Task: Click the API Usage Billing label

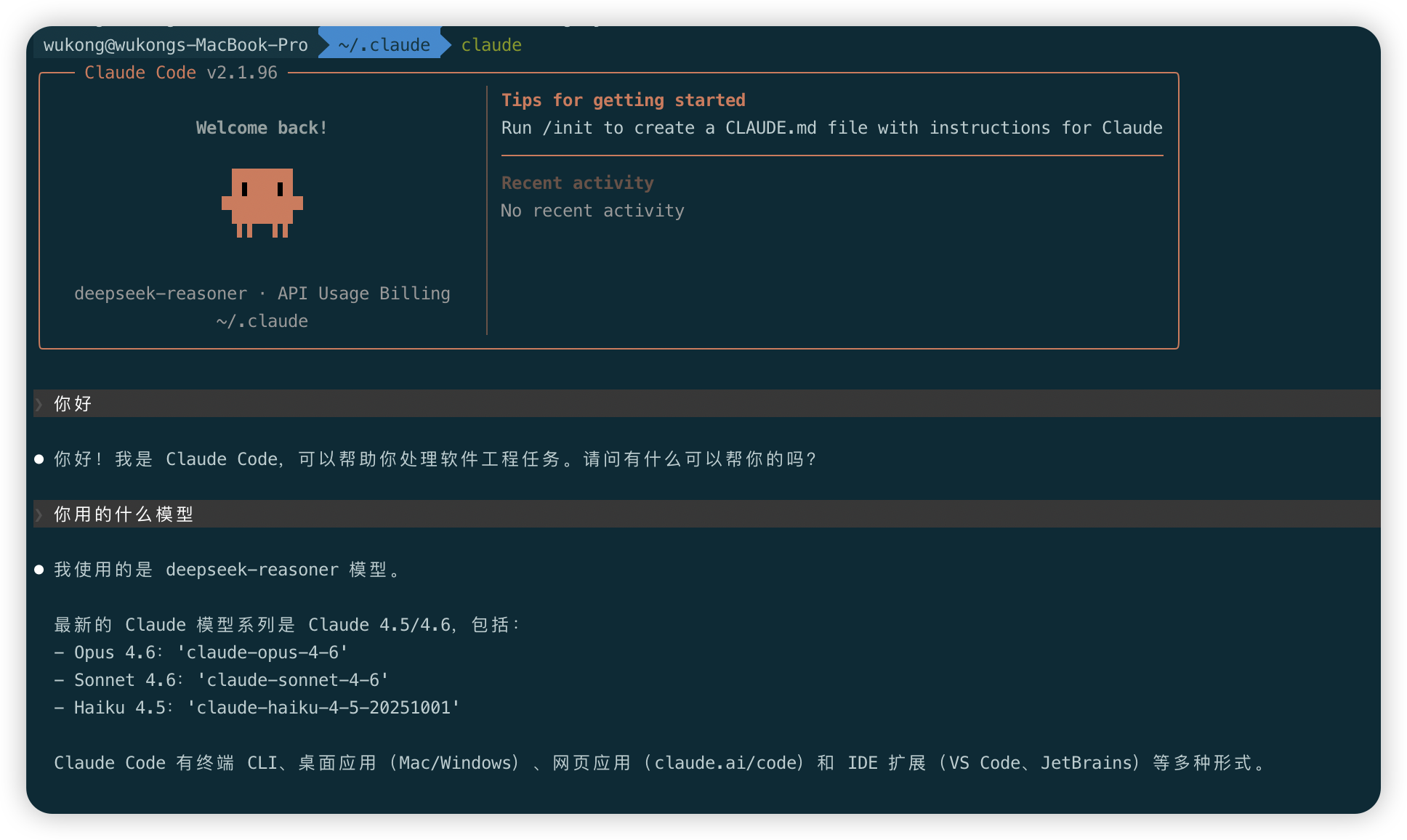Action: 363,293
